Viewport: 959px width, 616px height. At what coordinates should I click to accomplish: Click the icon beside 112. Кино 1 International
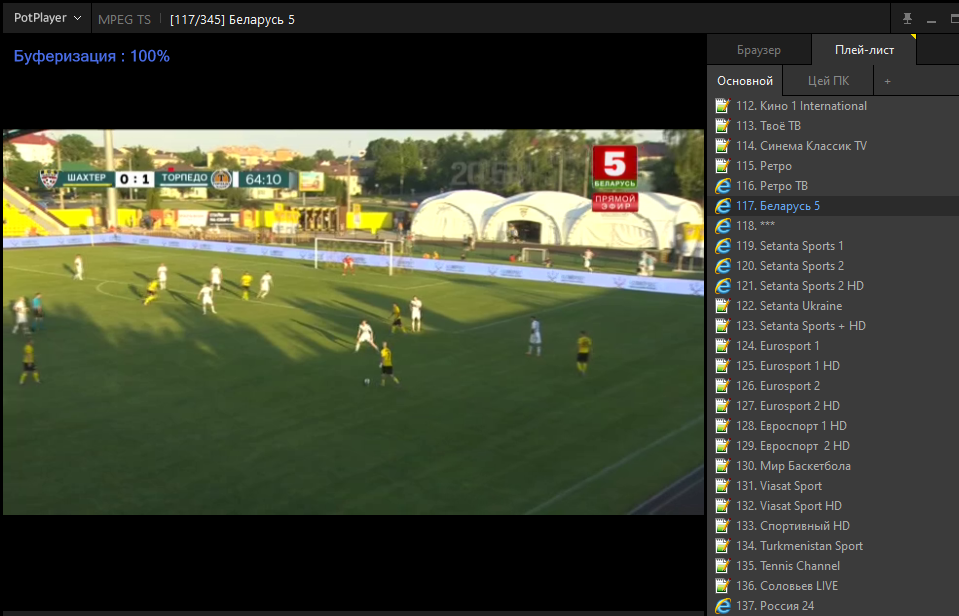pyautogui.click(x=722, y=106)
